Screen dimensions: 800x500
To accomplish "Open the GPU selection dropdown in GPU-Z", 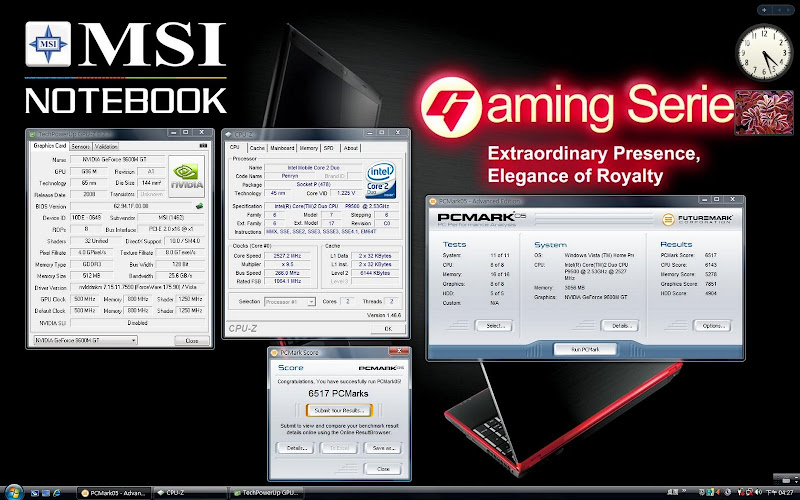I will pos(85,340).
